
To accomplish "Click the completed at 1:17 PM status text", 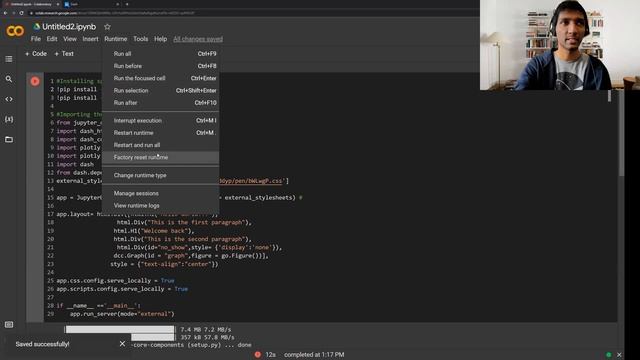I will [314, 355].
